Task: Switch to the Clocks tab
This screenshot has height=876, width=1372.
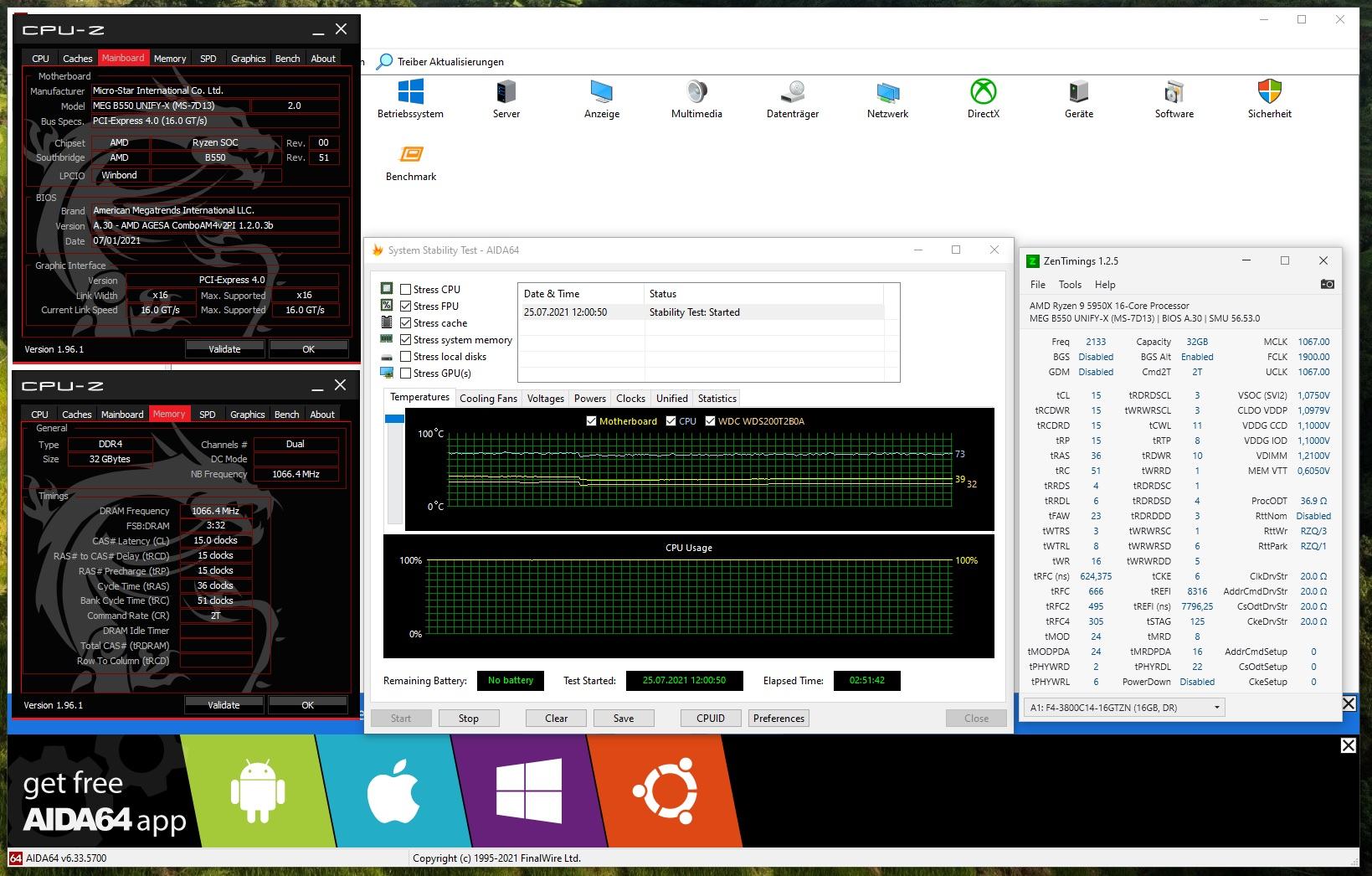Action: pos(630,399)
